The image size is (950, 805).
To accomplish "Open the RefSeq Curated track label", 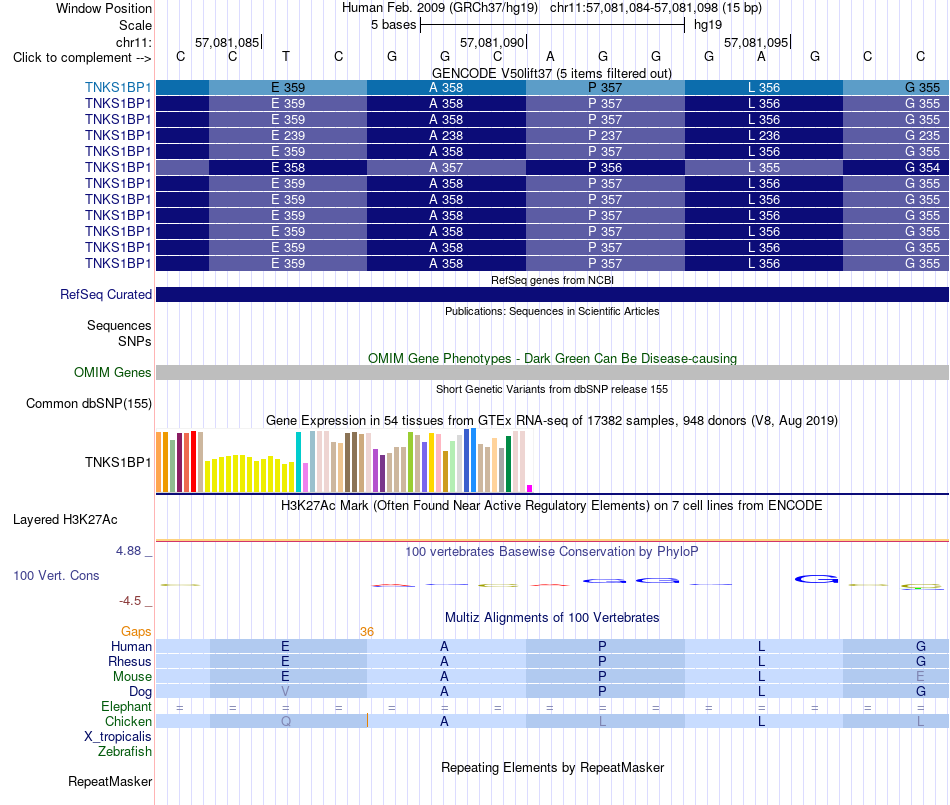I will pos(105,294).
